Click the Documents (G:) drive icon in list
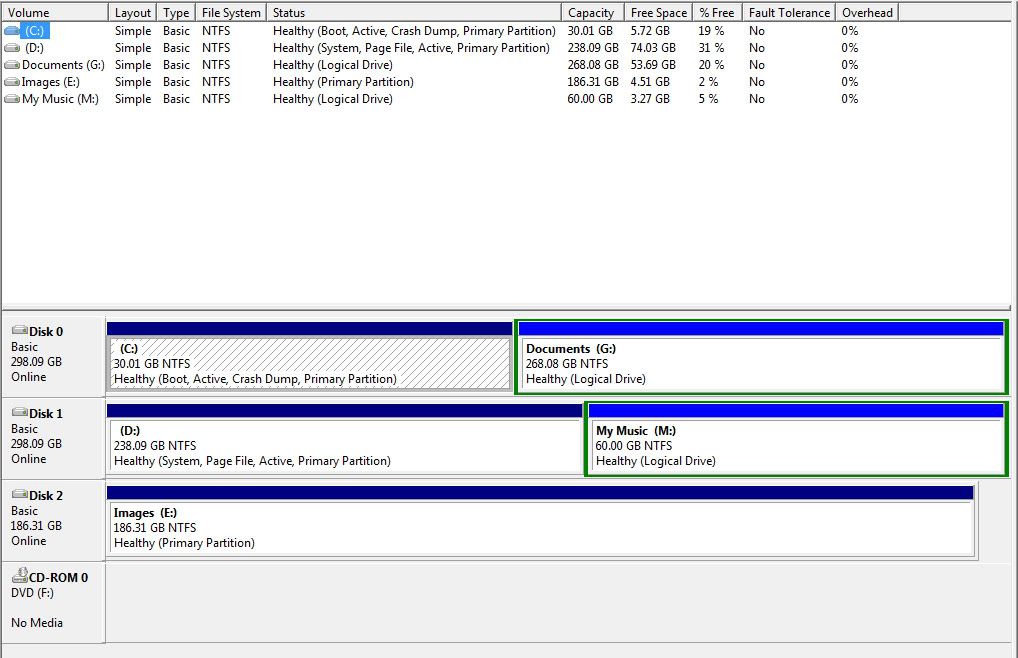 point(12,65)
